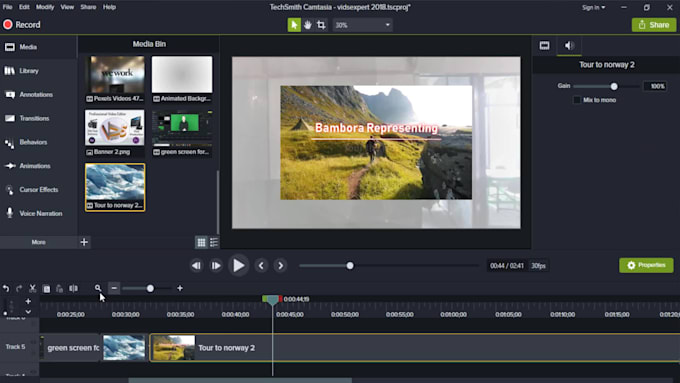
Task: Click the Record button
Action: (x=22, y=25)
